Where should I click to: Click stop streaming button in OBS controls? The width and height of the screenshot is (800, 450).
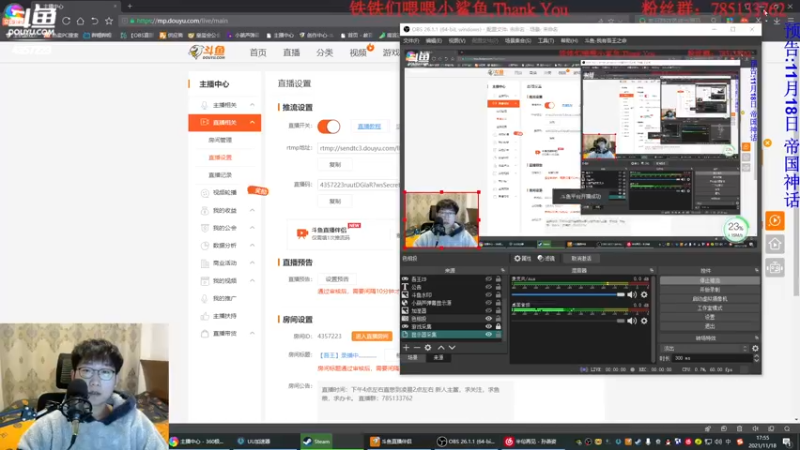709,281
